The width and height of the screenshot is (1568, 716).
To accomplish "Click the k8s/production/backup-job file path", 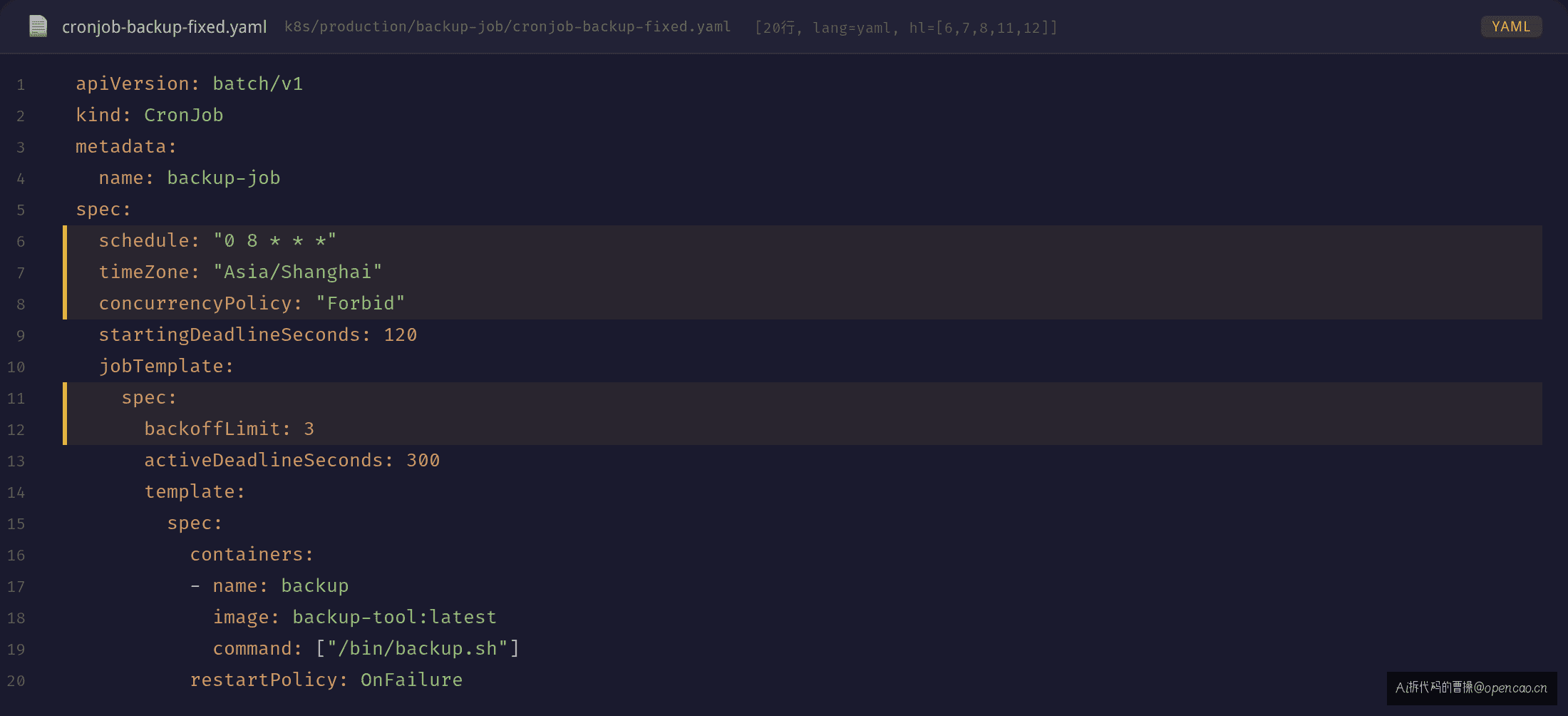I will pos(507,27).
